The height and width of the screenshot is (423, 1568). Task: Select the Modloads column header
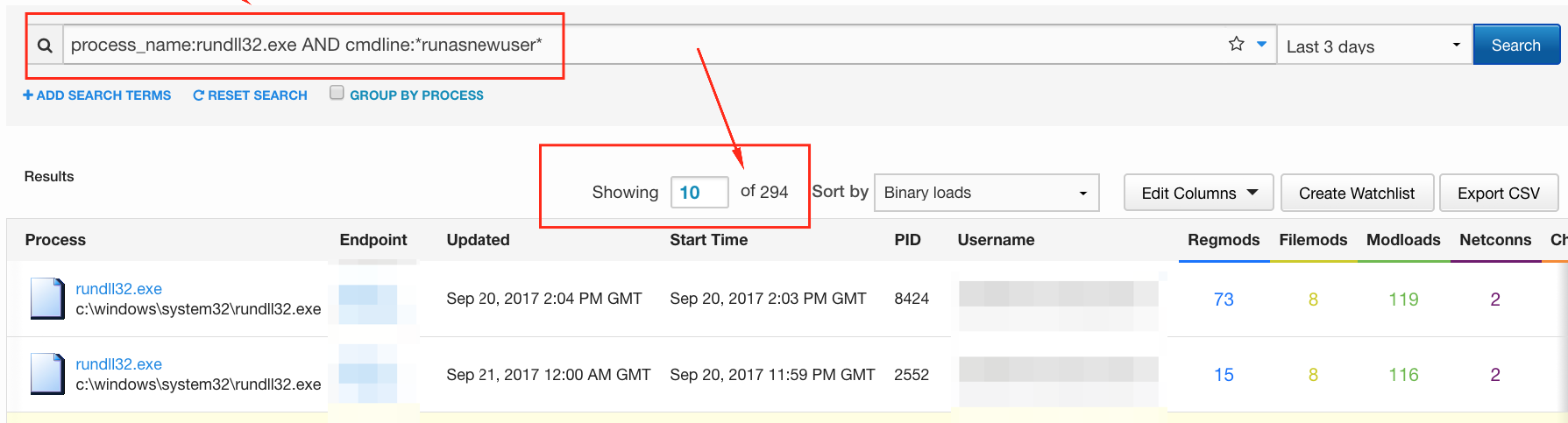[1402, 240]
